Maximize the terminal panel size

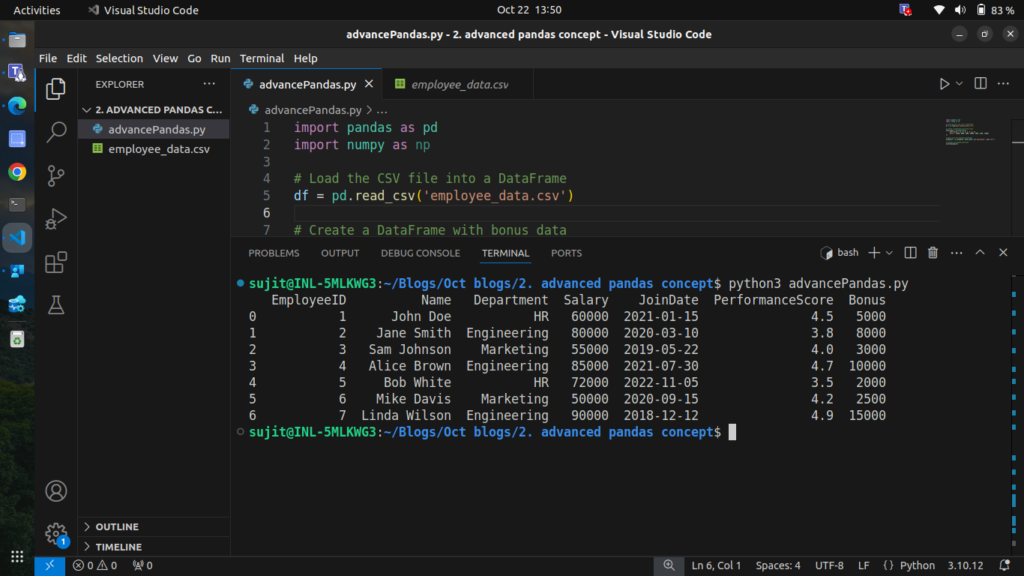click(x=980, y=253)
